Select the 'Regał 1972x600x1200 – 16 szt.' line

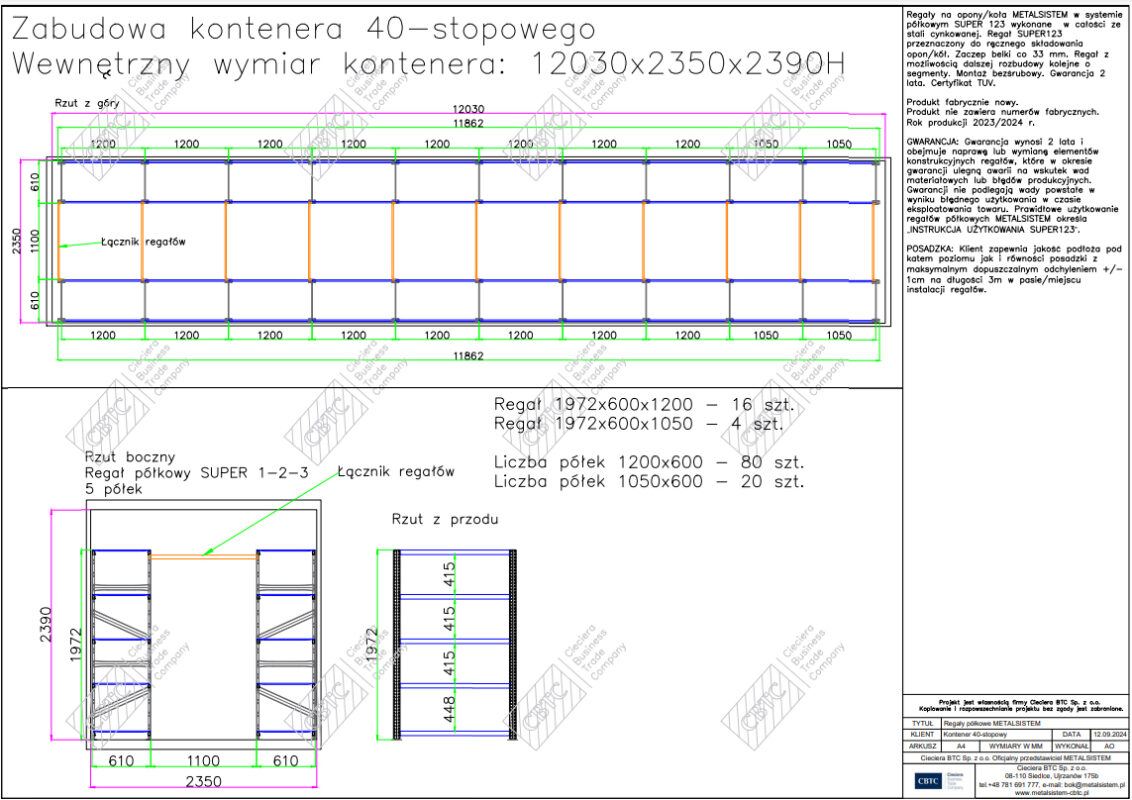pos(643,404)
